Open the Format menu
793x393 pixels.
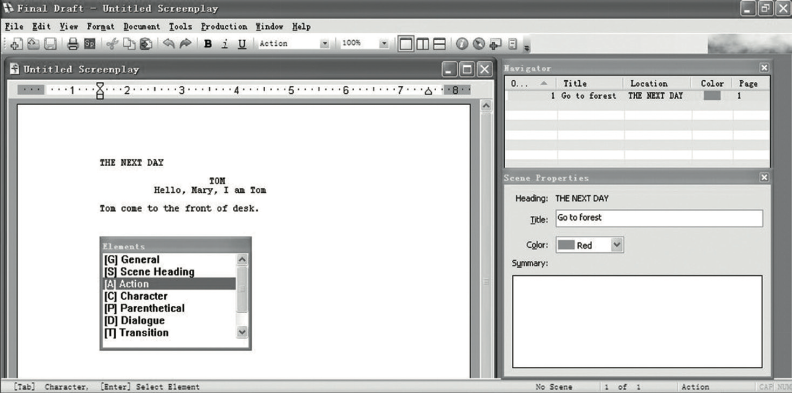(x=101, y=26)
